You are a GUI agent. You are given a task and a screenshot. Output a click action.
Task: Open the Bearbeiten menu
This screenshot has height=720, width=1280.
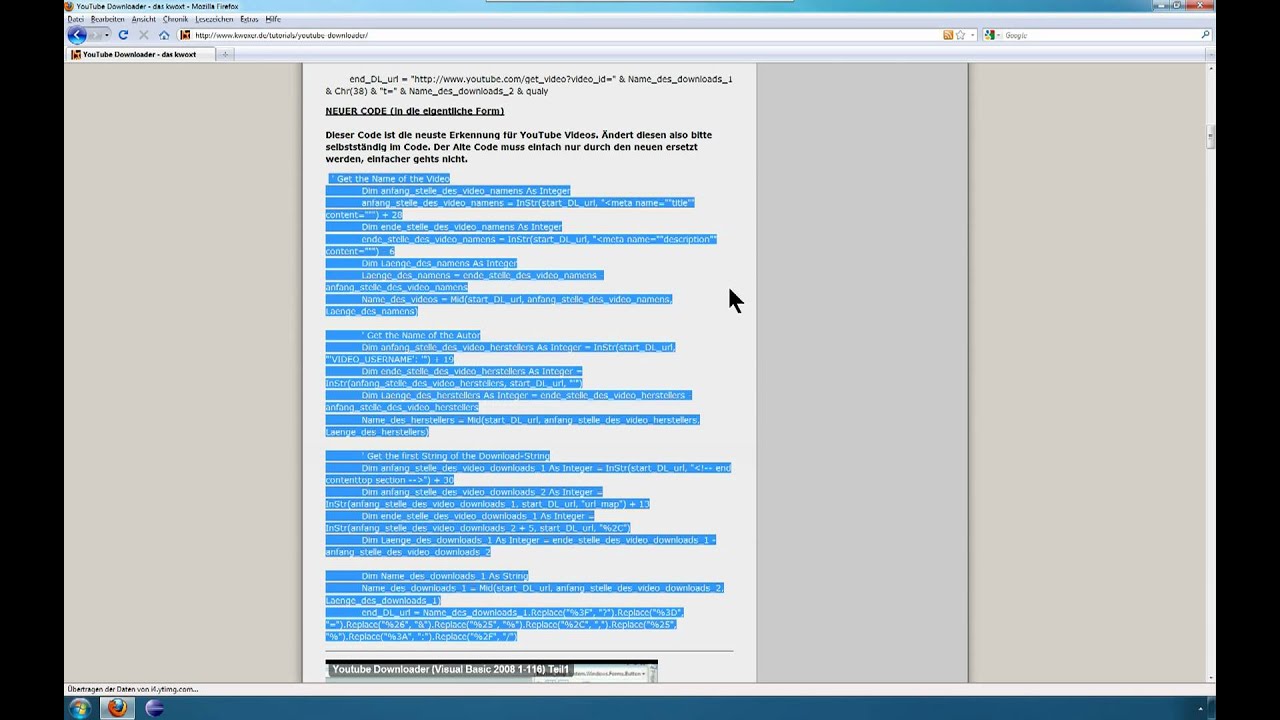coord(108,19)
